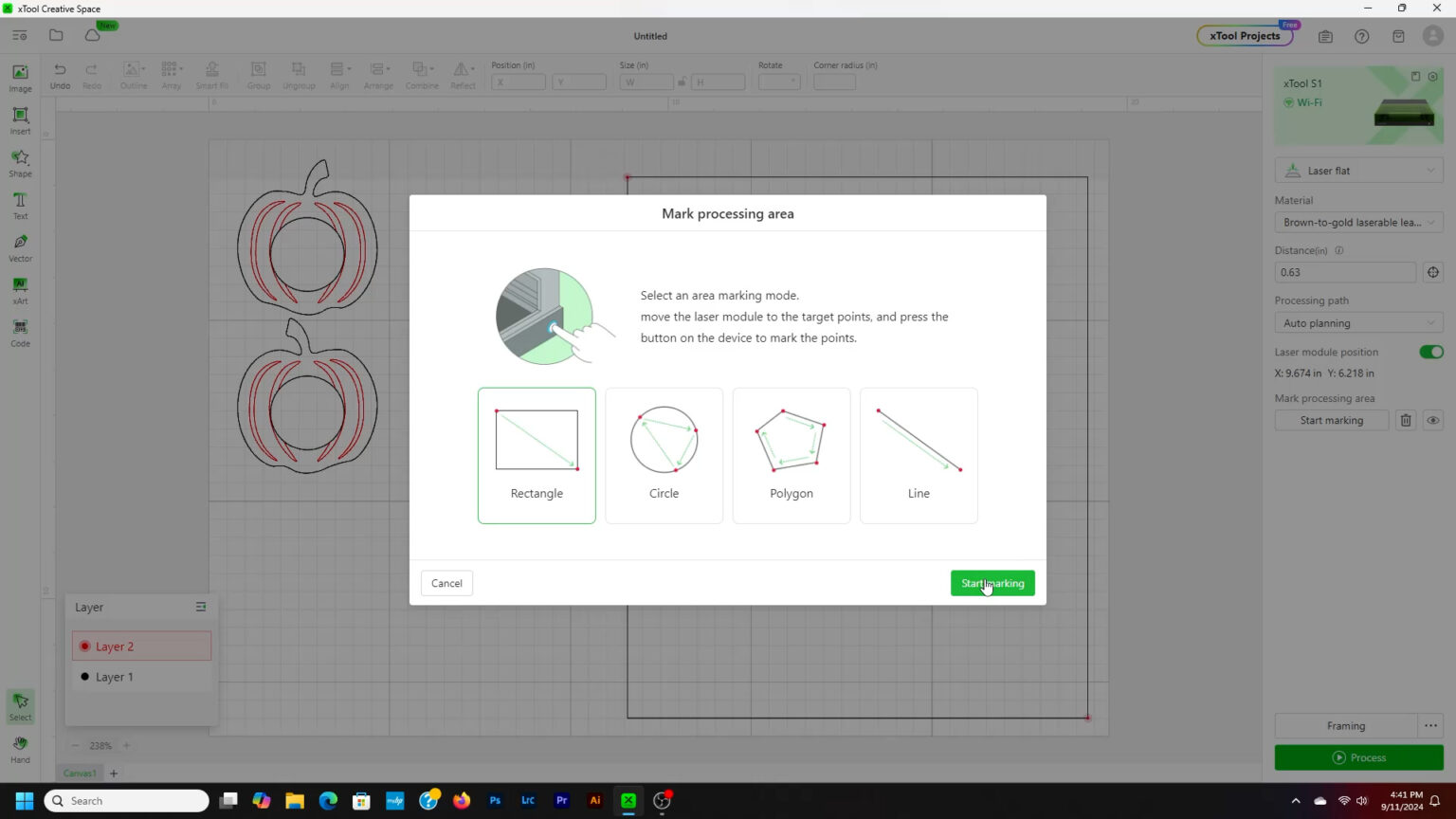Toggle the Laser module position switch
1456x819 pixels.
1430,352
